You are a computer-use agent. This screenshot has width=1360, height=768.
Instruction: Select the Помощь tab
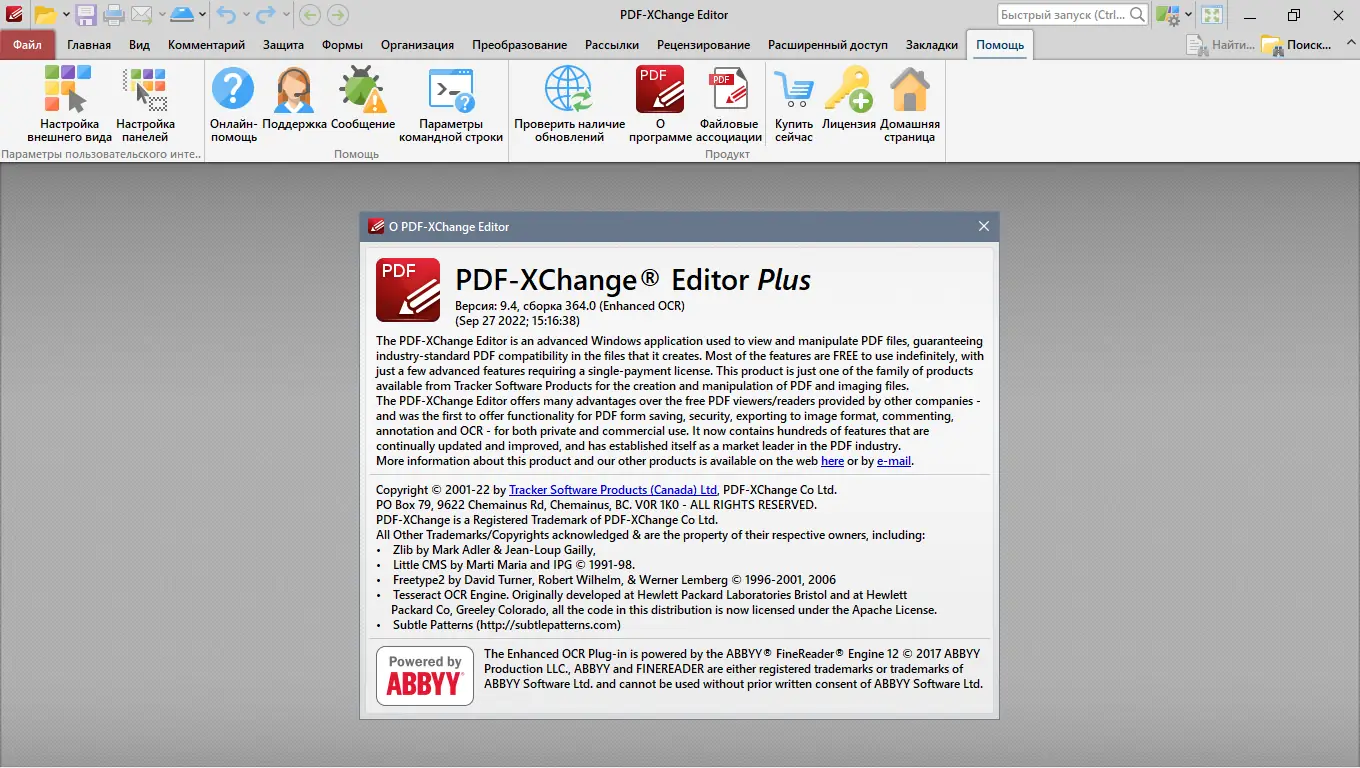point(1000,45)
